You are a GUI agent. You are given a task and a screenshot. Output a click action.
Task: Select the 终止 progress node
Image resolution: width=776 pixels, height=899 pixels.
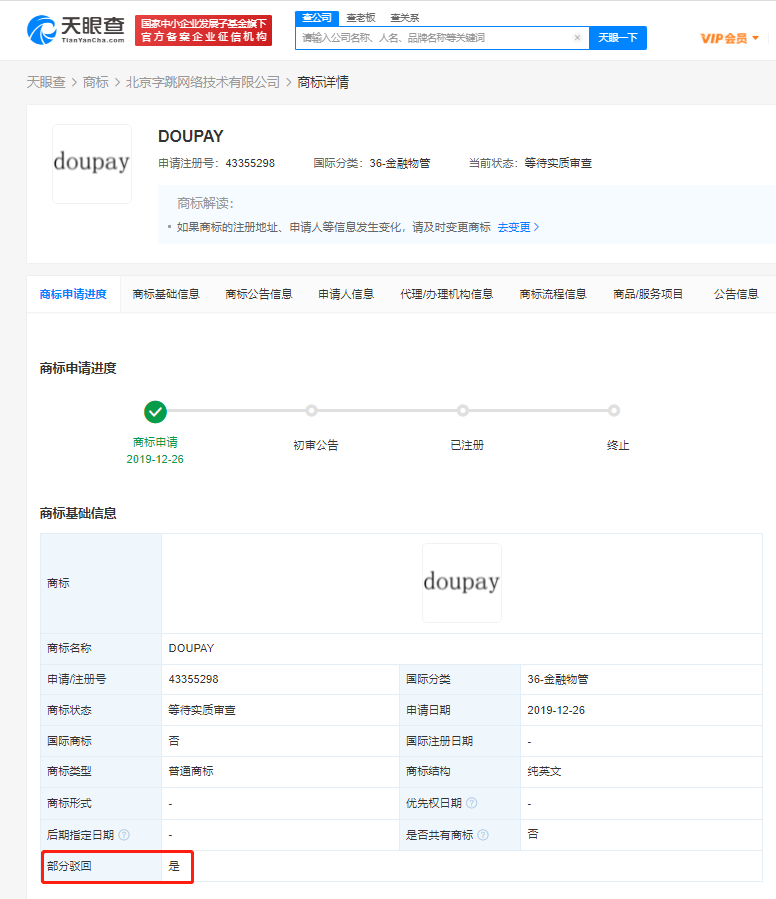(x=614, y=411)
